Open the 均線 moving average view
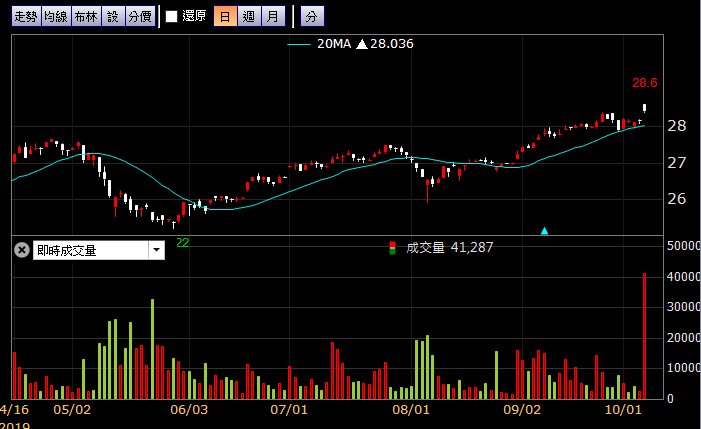Image resolution: width=701 pixels, height=429 pixels. pyautogui.click(x=56, y=17)
